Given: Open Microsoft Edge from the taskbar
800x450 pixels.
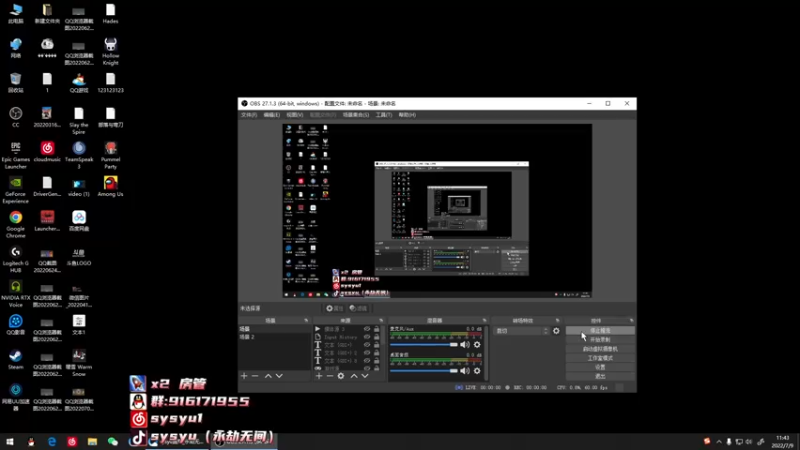Looking at the screenshot, I should tap(52, 442).
